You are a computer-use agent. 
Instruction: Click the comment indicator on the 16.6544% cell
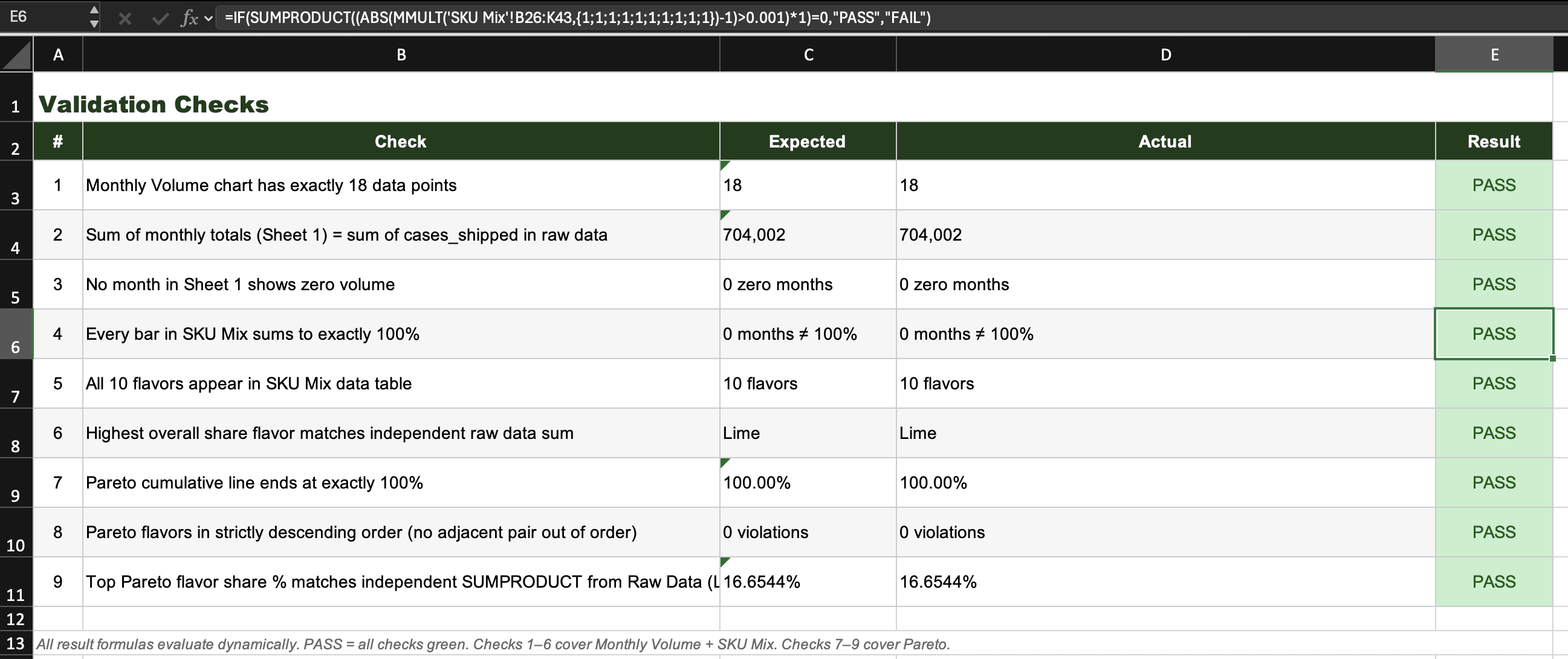724,562
